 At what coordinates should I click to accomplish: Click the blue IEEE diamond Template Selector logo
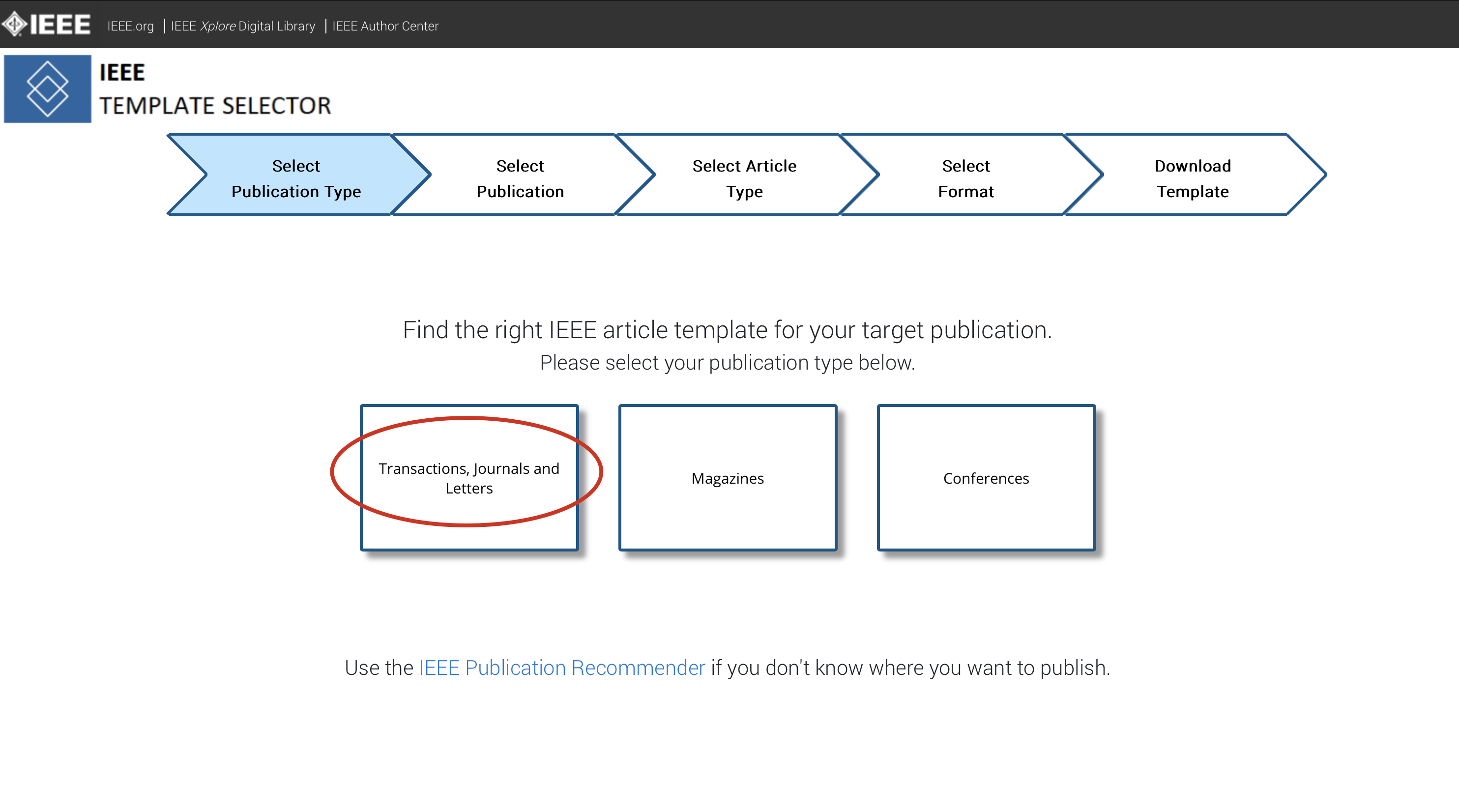click(48, 89)
